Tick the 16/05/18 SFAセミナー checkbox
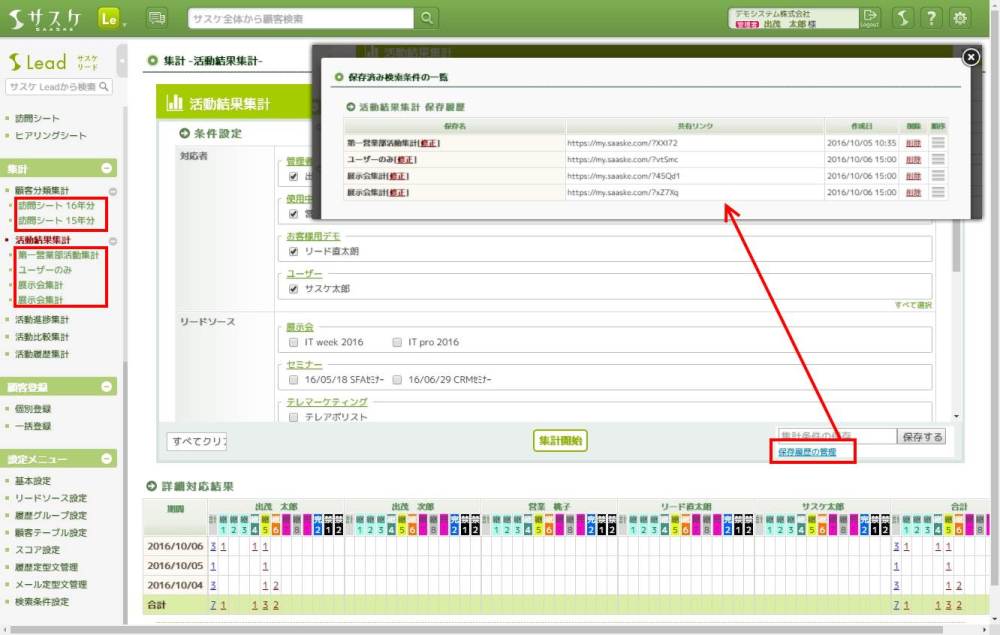This screenshot has height=635, width=1000. coord(293,380)
